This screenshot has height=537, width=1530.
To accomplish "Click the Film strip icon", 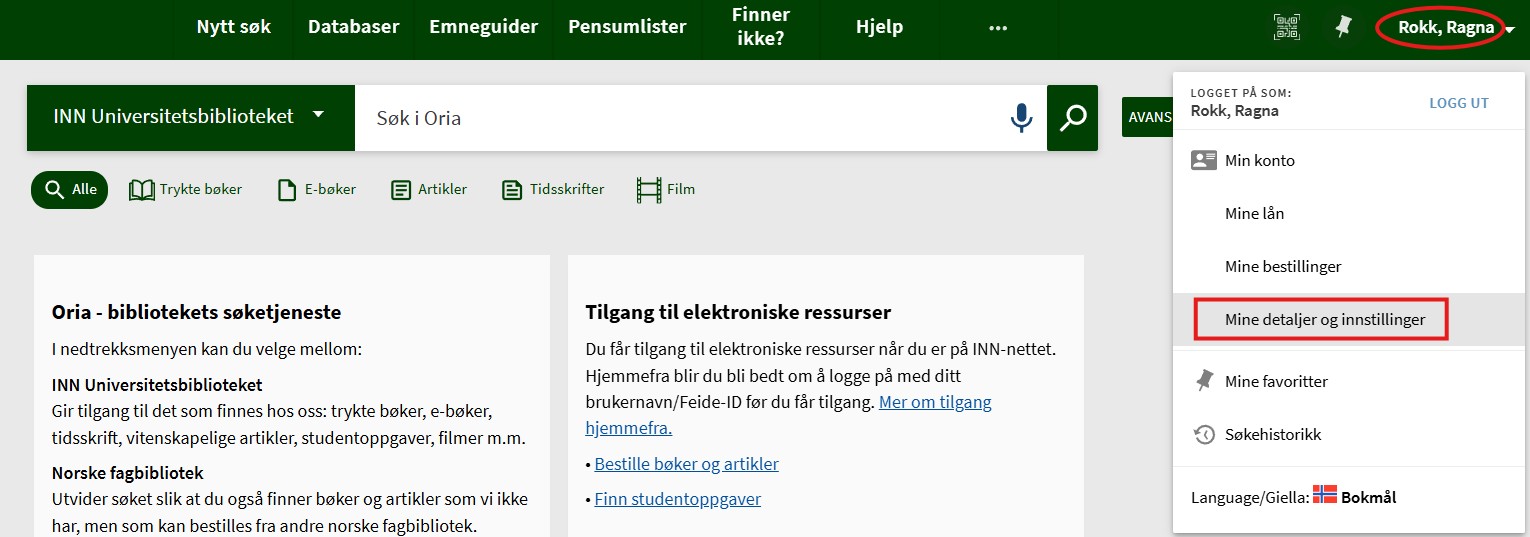I will point(649,189).
